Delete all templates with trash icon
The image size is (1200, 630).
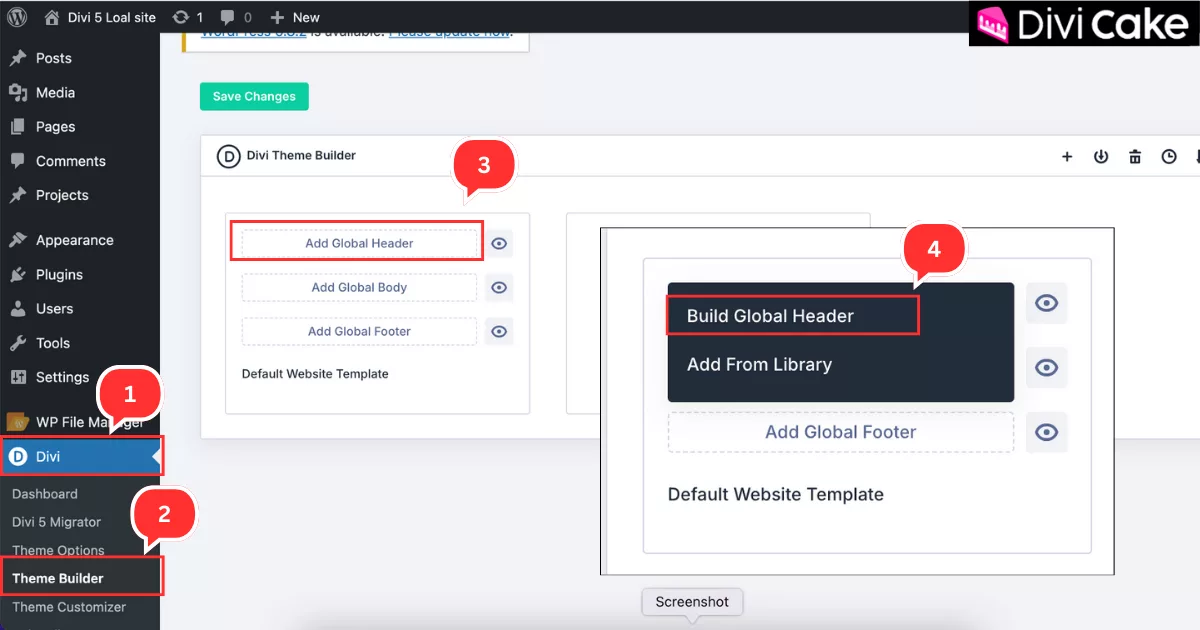pyautogui.click(x=1135, y=157)
